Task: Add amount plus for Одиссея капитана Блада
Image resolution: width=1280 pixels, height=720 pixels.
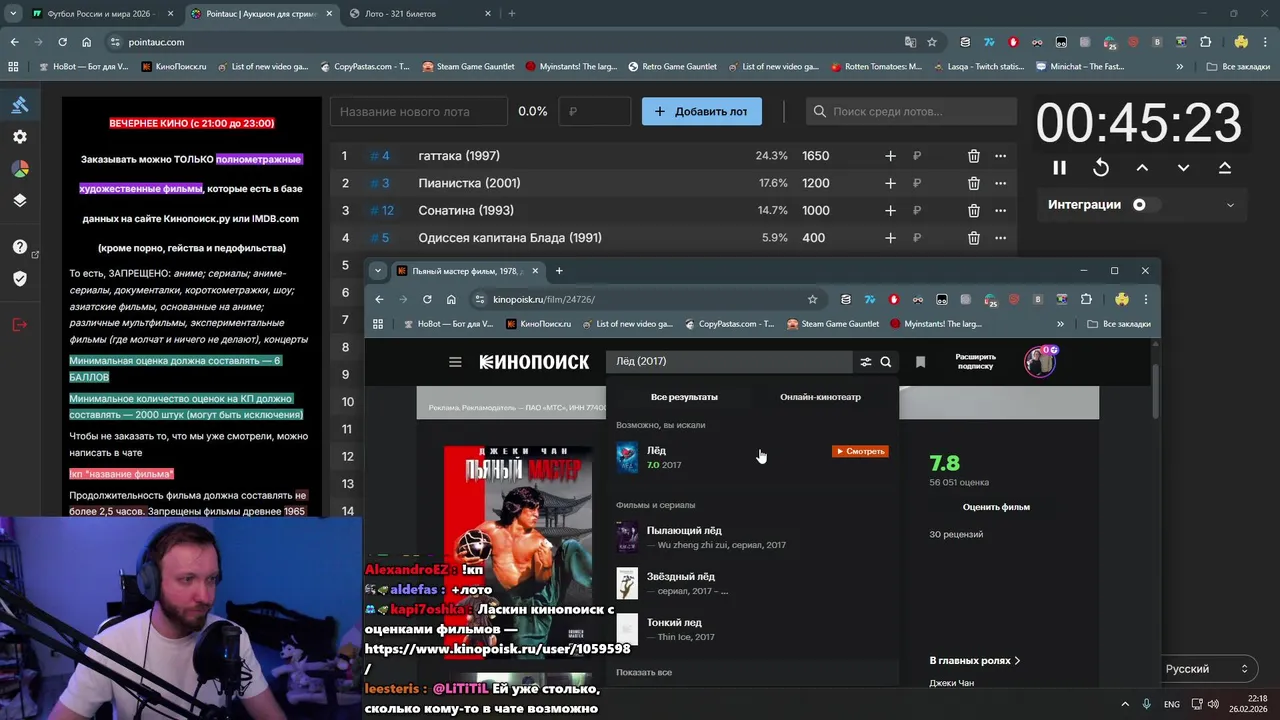Action: 890,238
